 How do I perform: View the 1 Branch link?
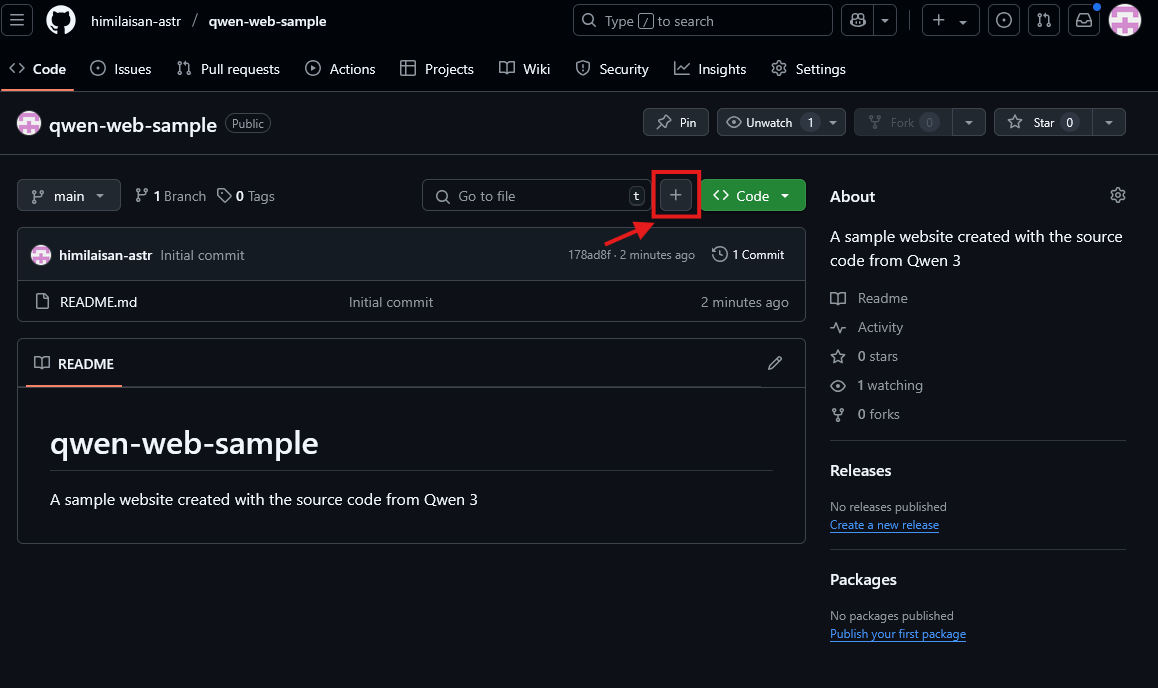[170, 196]
